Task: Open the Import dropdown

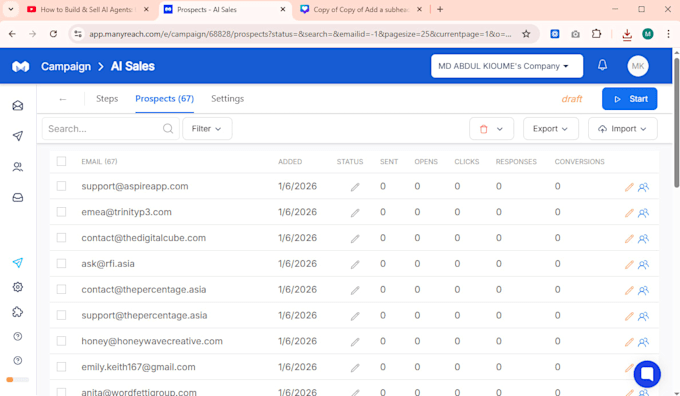Action: point(622,129)
